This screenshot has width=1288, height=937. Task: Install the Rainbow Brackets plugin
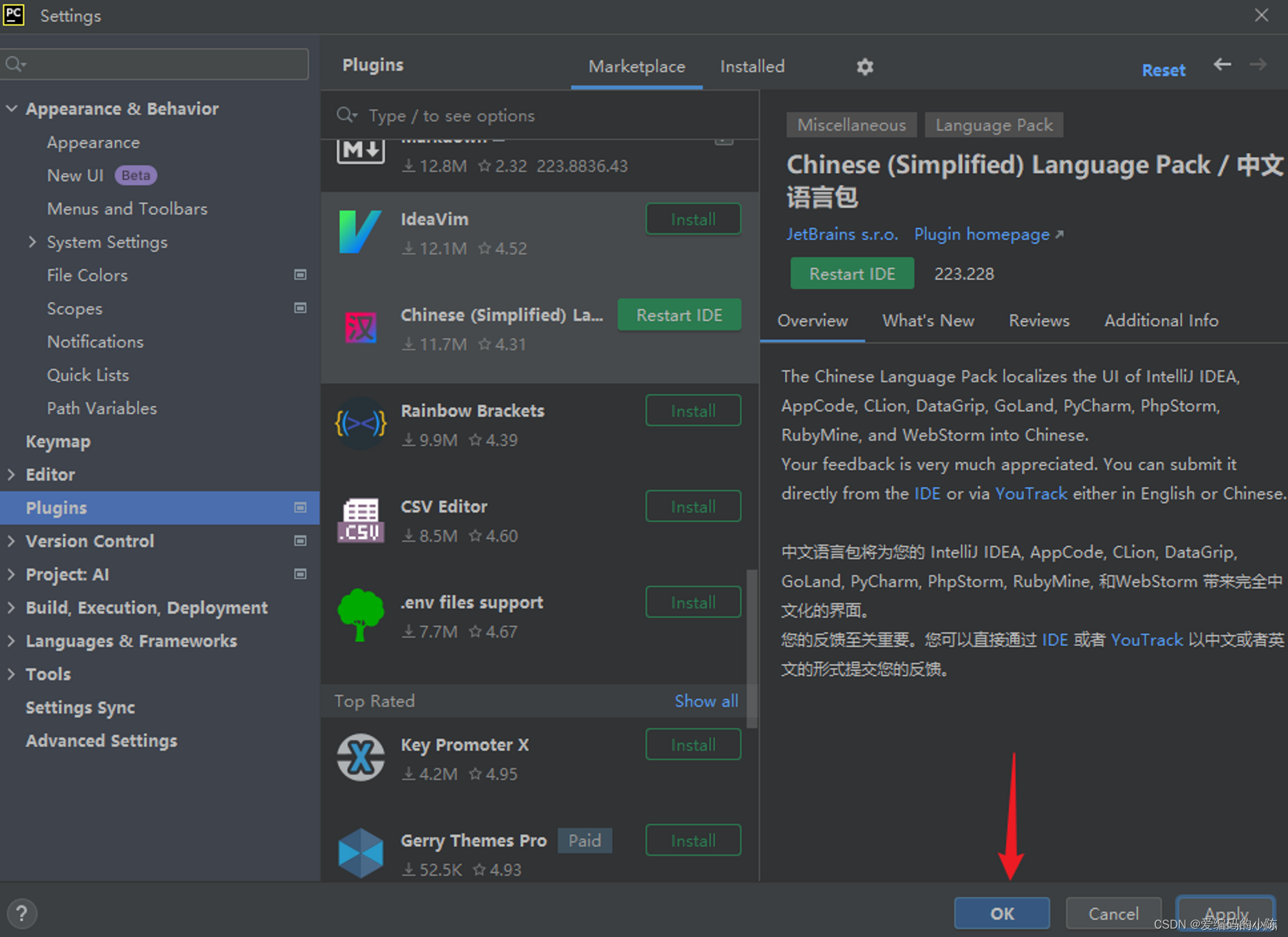pos(692,411)
